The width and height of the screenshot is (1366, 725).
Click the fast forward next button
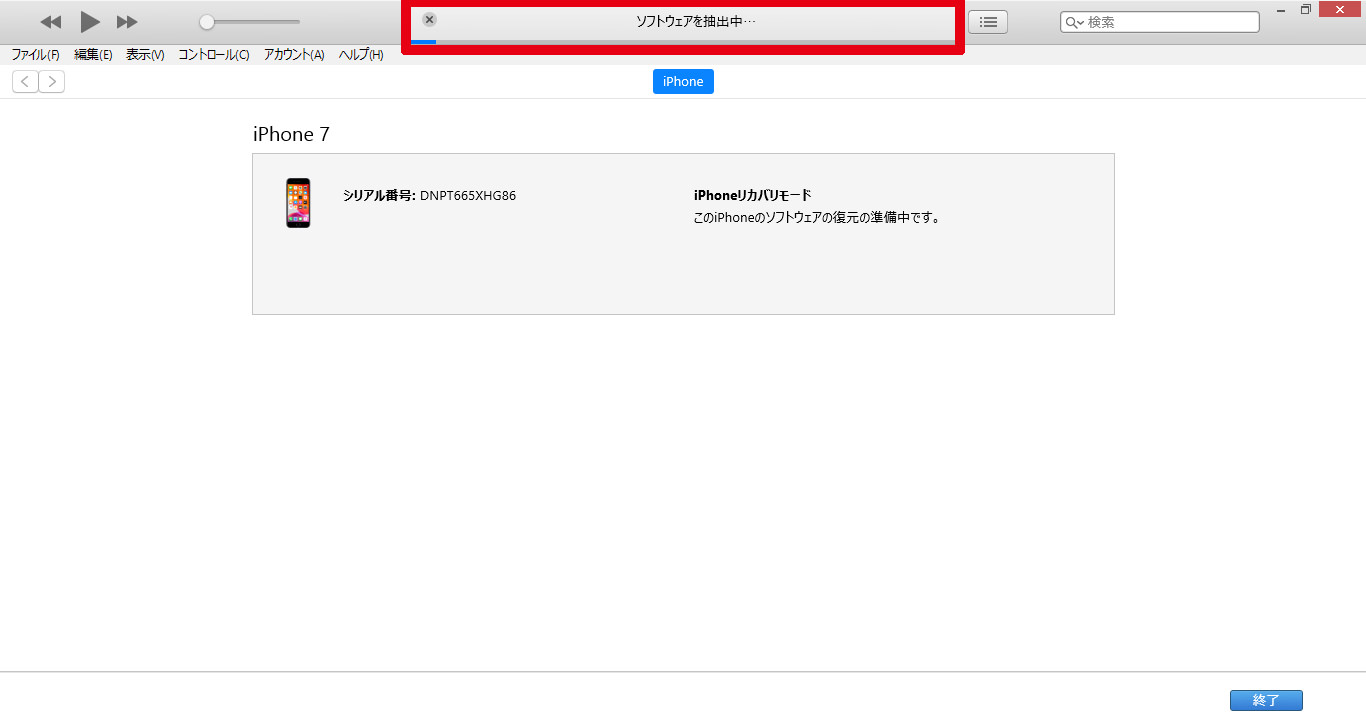point(127,22)
